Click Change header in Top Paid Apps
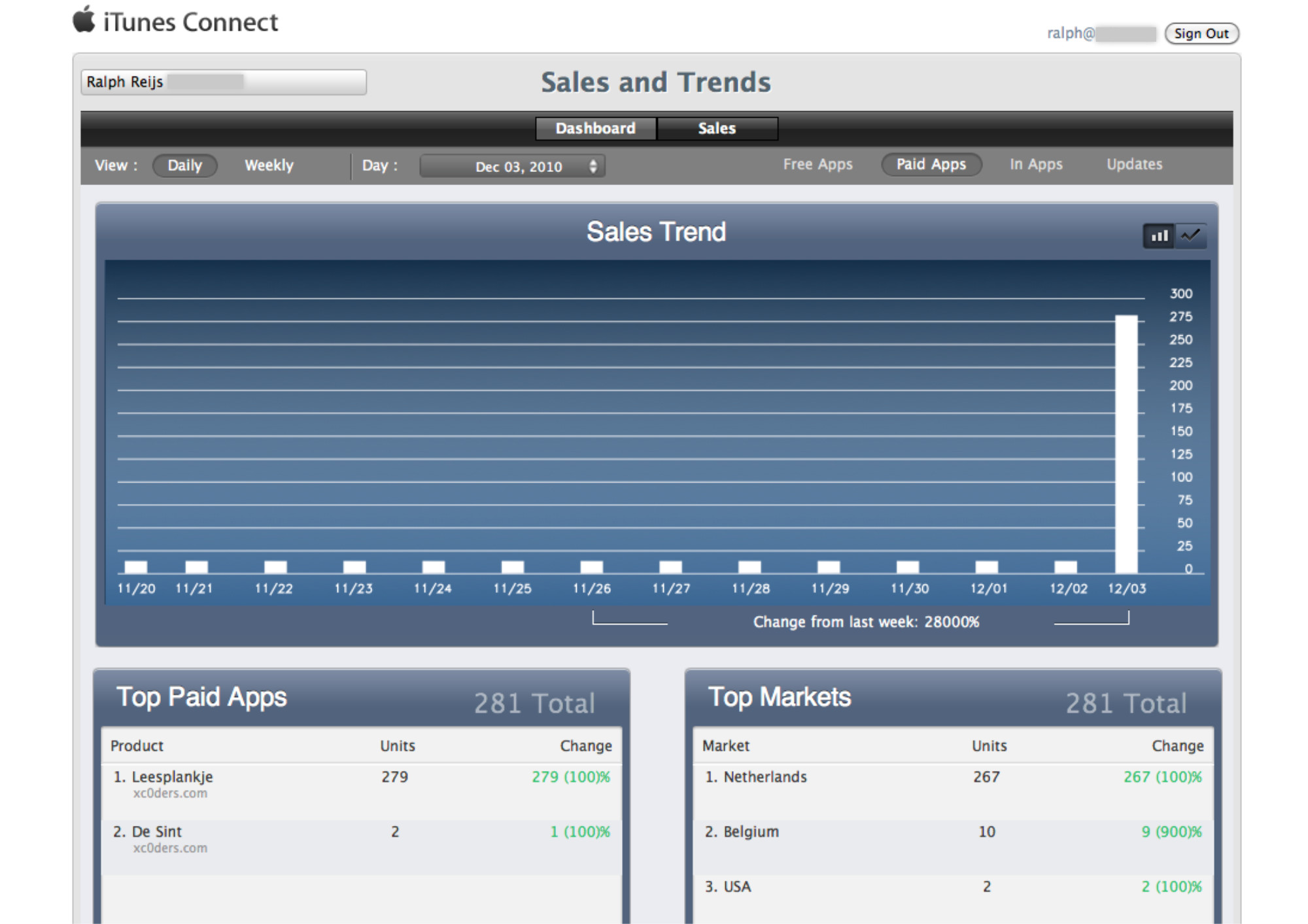The width and height of the screenshot is (1308, 924). 585,745
